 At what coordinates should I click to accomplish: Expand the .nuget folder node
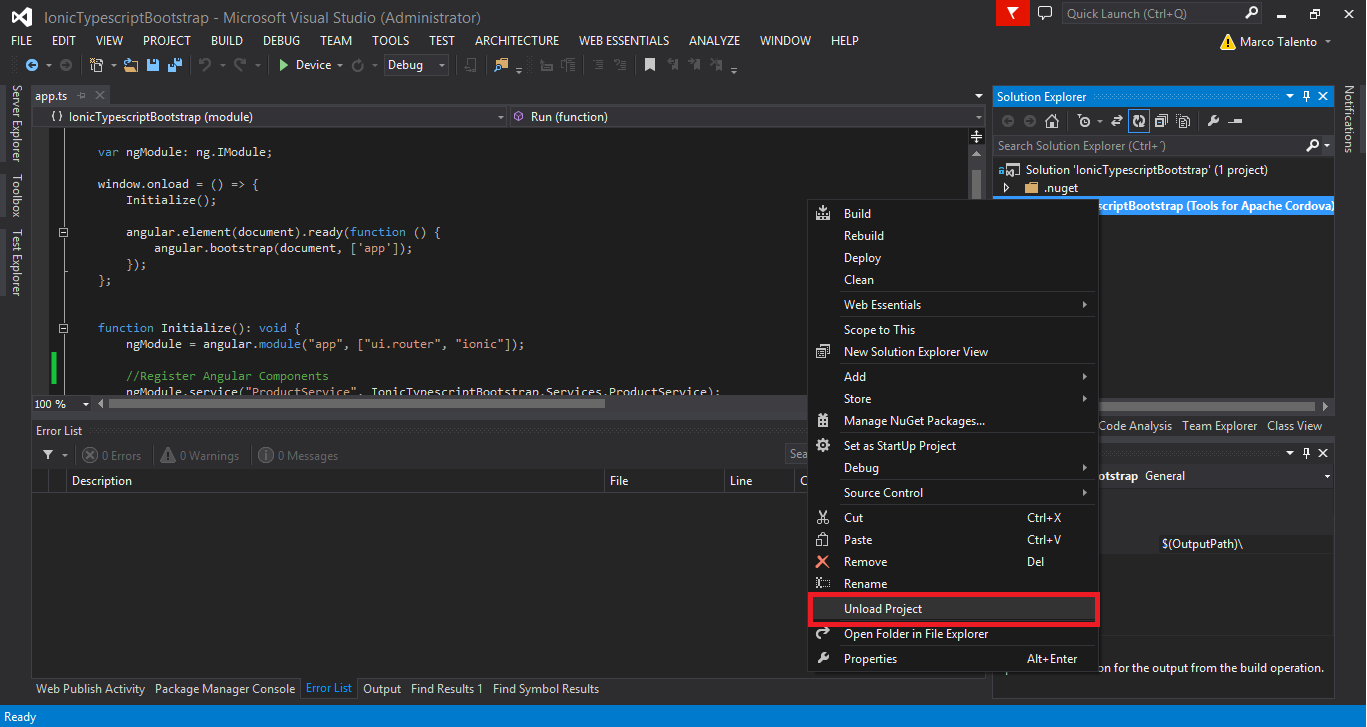click(1007, 188)
